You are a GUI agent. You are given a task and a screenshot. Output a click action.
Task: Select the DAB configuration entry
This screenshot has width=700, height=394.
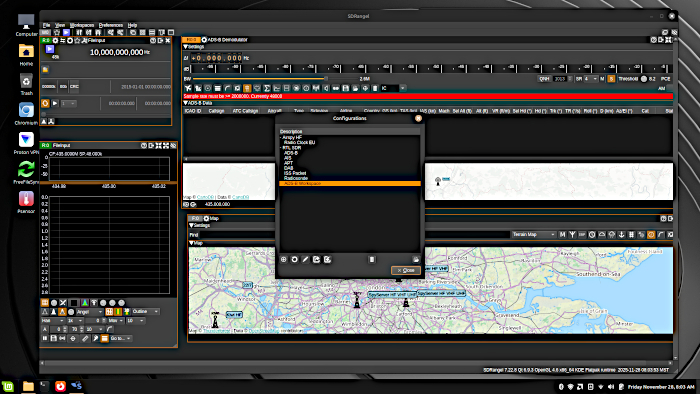tap(288, 168)
